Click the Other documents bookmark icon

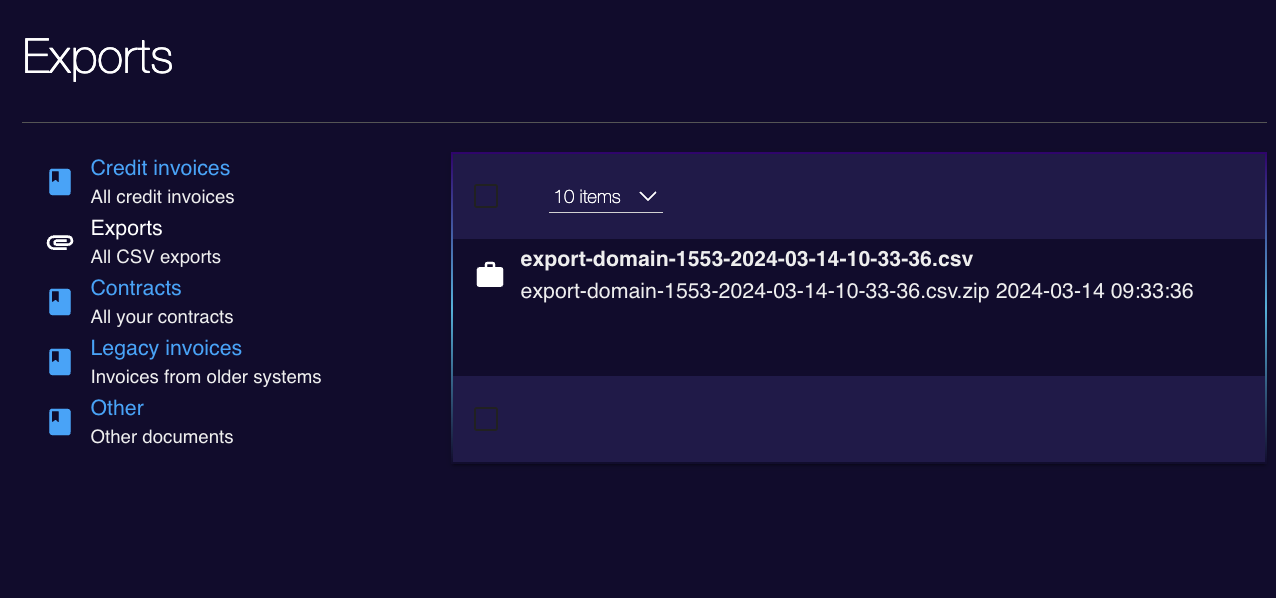point(60,422)
